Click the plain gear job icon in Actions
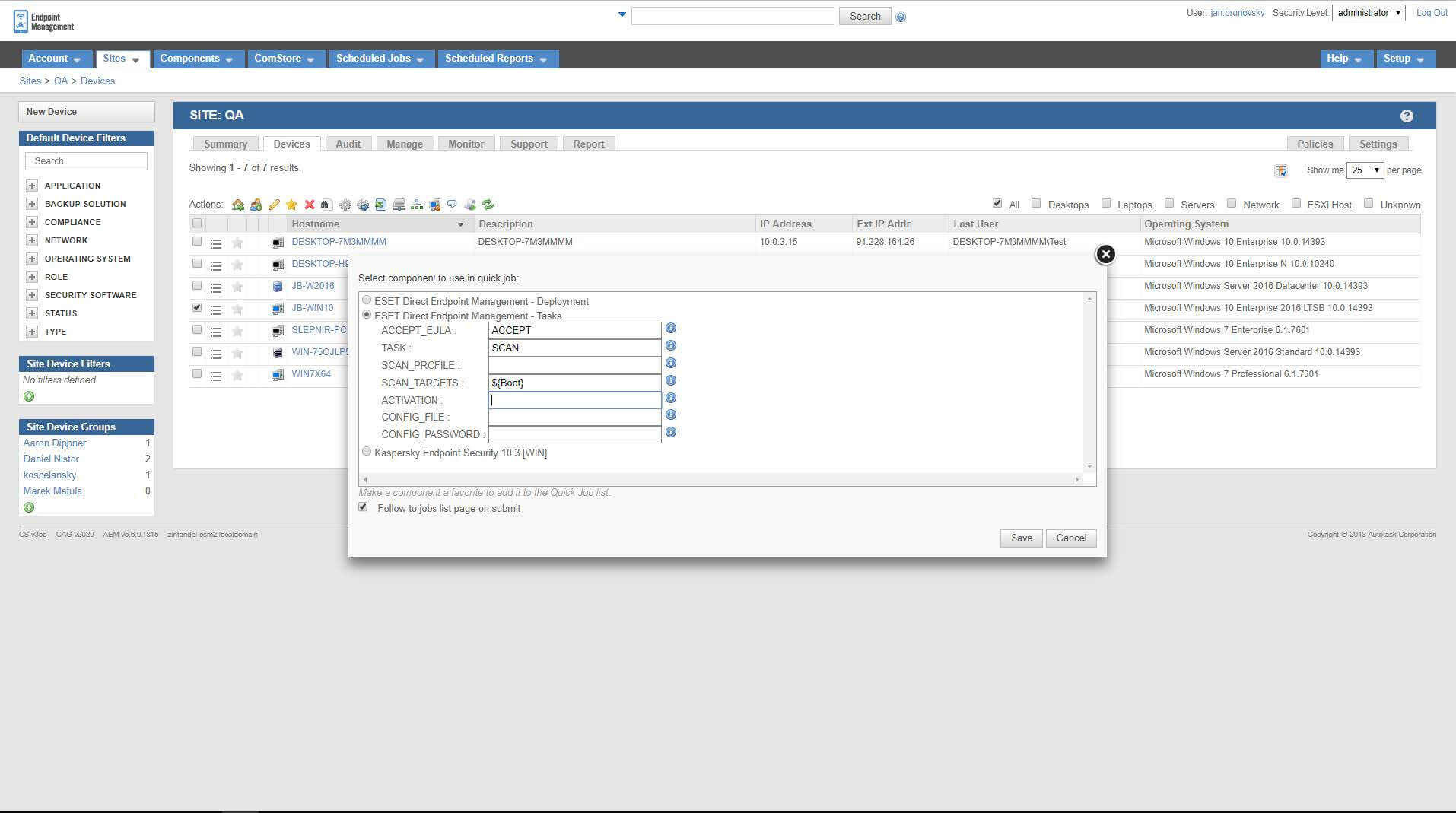Screen dimensions: 1456x813 click(x=345, y=205)
